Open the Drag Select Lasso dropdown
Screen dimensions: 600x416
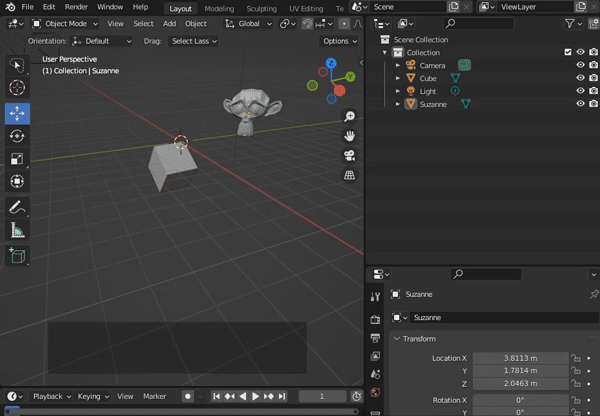[193, 41]
